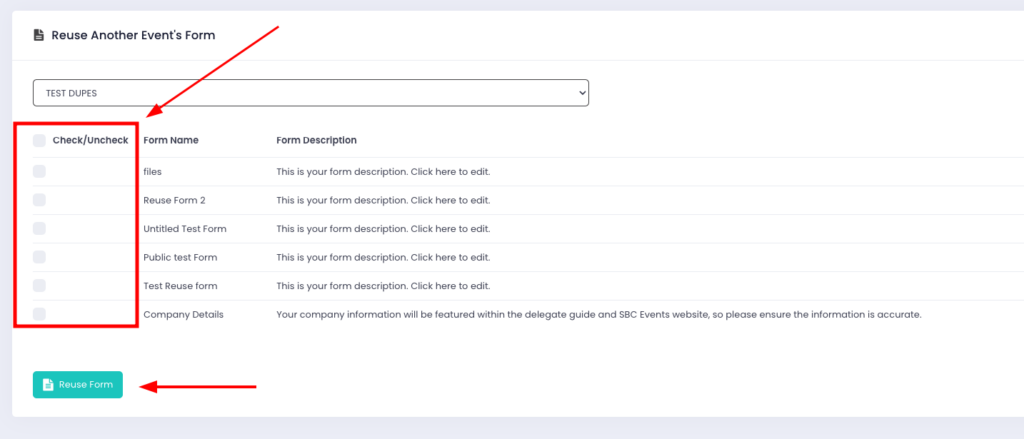Open the TEST DUPES event dropdown

click(310, 93)
